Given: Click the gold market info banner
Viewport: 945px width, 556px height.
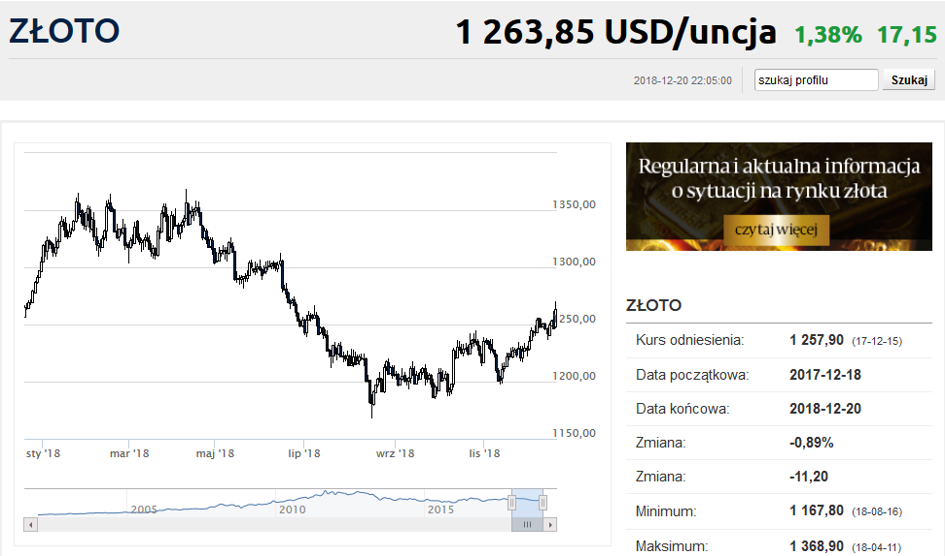Looking at the screenshot, I should click(779, 196).
